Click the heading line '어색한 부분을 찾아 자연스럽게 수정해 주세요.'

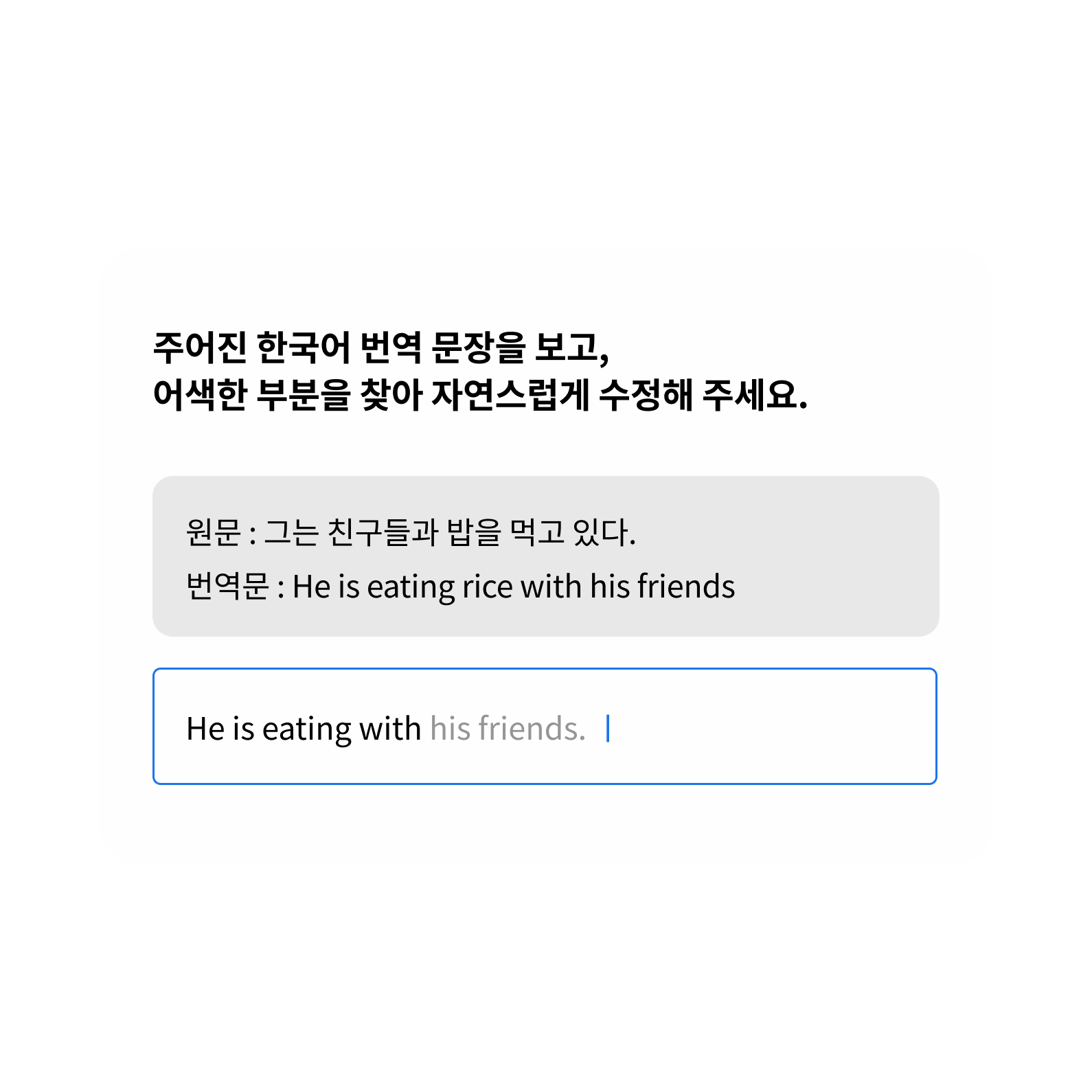point(479,395)
